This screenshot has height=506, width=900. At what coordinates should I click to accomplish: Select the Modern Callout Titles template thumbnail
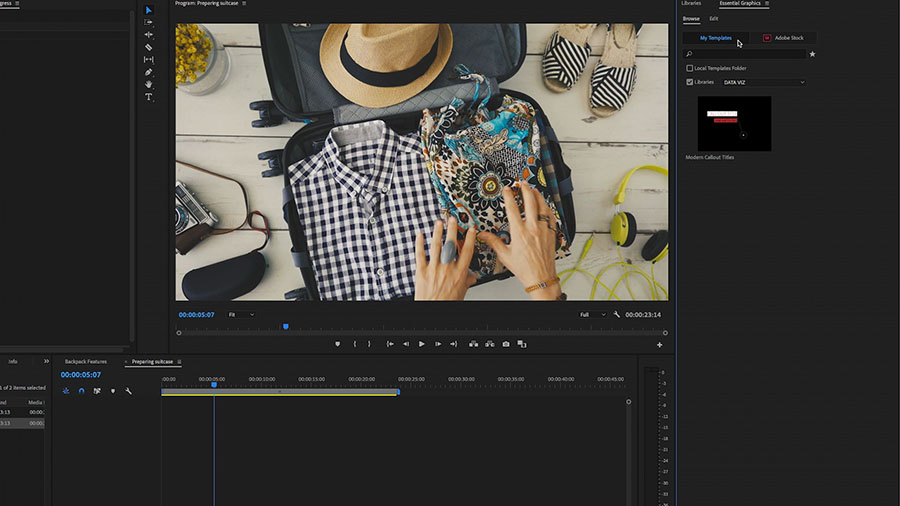coord(734,123)
